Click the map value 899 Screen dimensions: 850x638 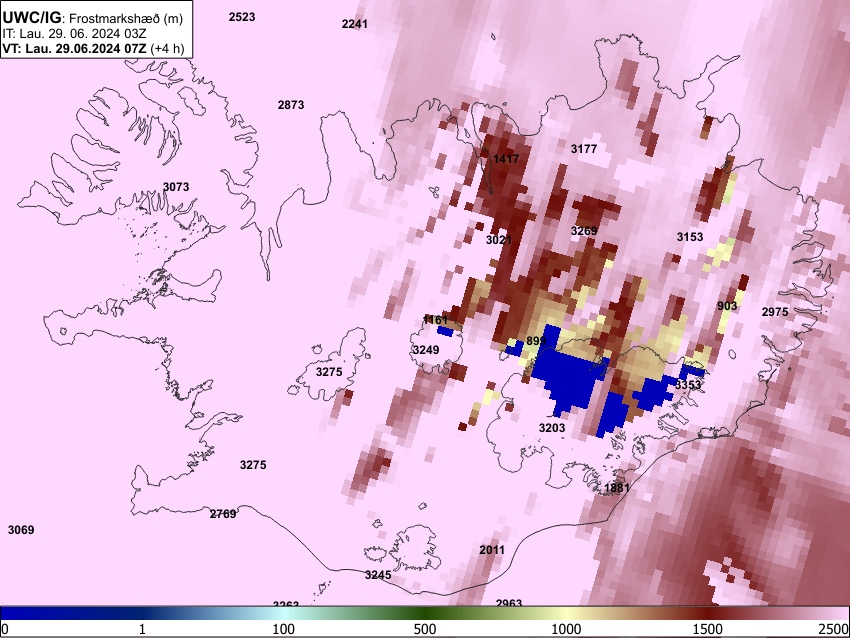coord(536,341)
